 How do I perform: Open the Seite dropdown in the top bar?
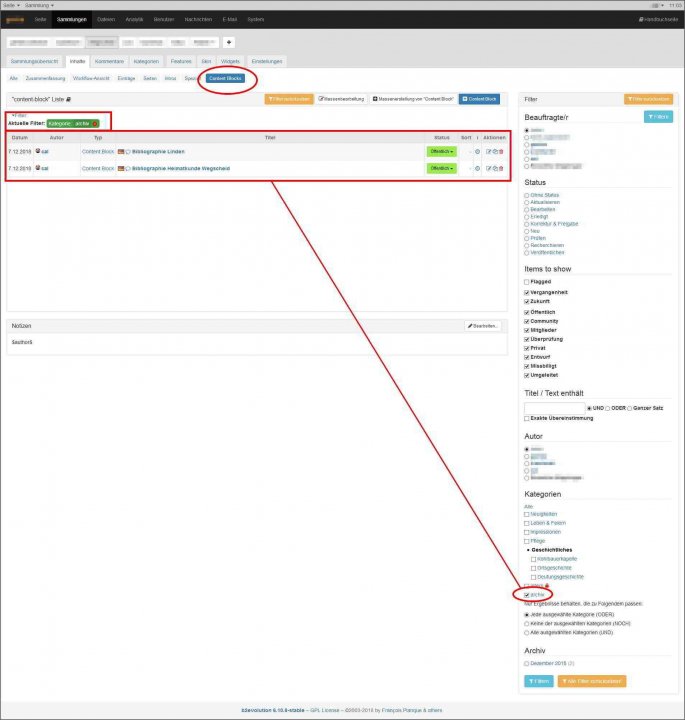coord(11,5)
